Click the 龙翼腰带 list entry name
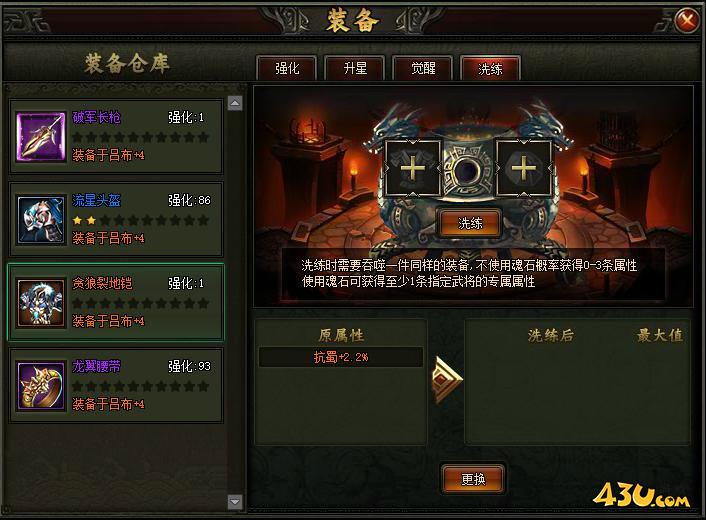 96,366
